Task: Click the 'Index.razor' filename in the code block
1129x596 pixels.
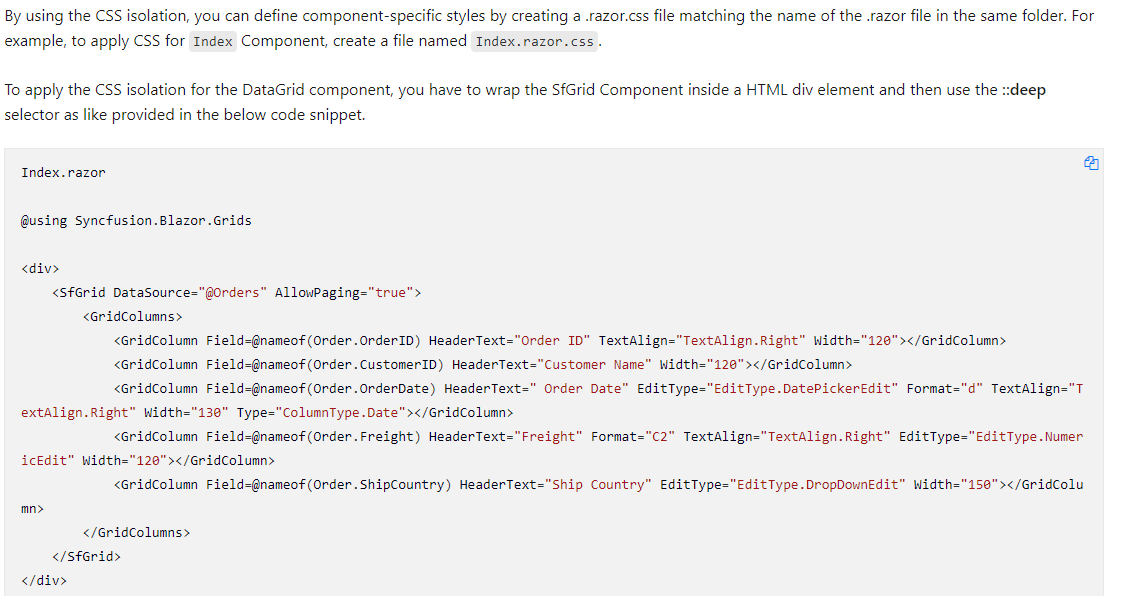Action: point(63,173)
